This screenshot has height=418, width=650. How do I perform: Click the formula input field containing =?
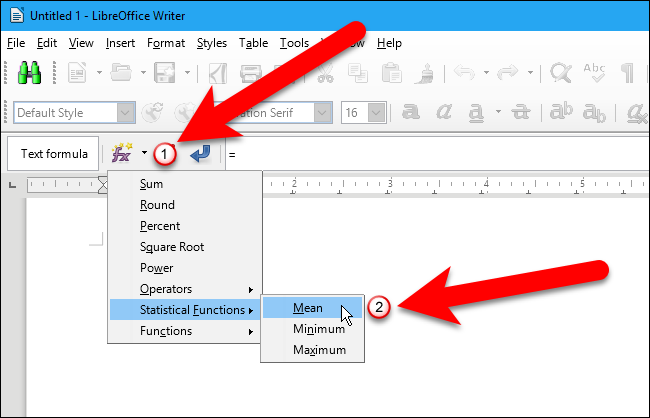pos(437,154)
